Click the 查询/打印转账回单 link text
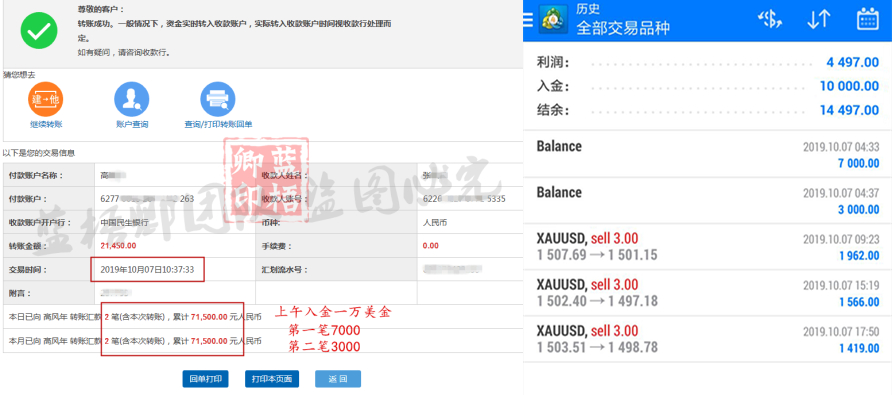Screen dimensions: 892x395 point(218,124)
